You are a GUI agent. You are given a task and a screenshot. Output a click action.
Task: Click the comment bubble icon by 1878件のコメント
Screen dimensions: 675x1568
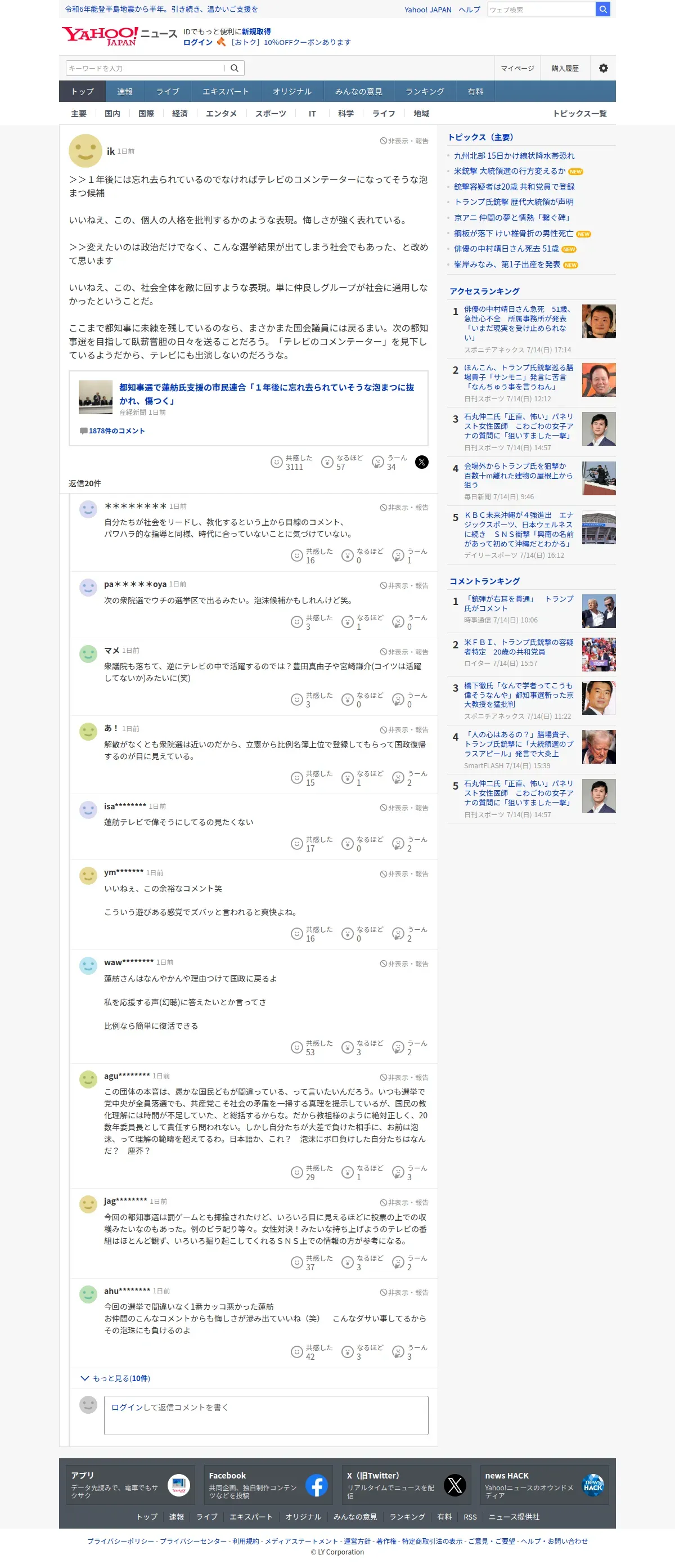tap(83, 431)
